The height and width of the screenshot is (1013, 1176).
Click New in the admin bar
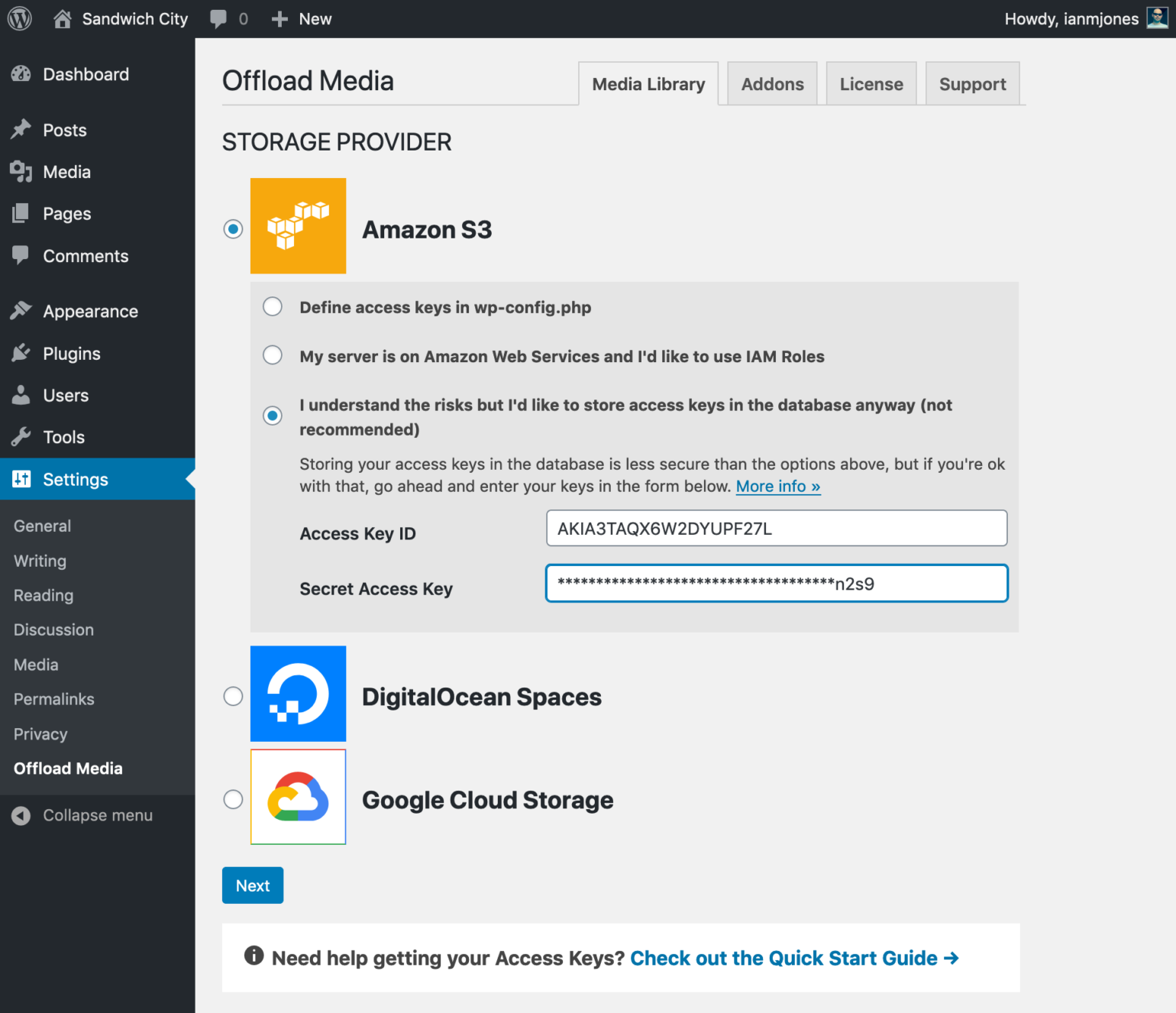tap(315, 19)
